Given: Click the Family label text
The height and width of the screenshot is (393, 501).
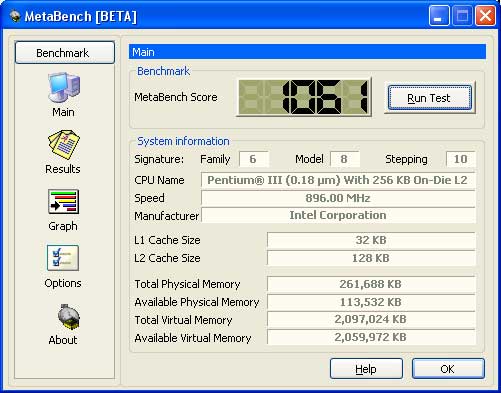Looking at the screenshot, I should click(215, 159).
